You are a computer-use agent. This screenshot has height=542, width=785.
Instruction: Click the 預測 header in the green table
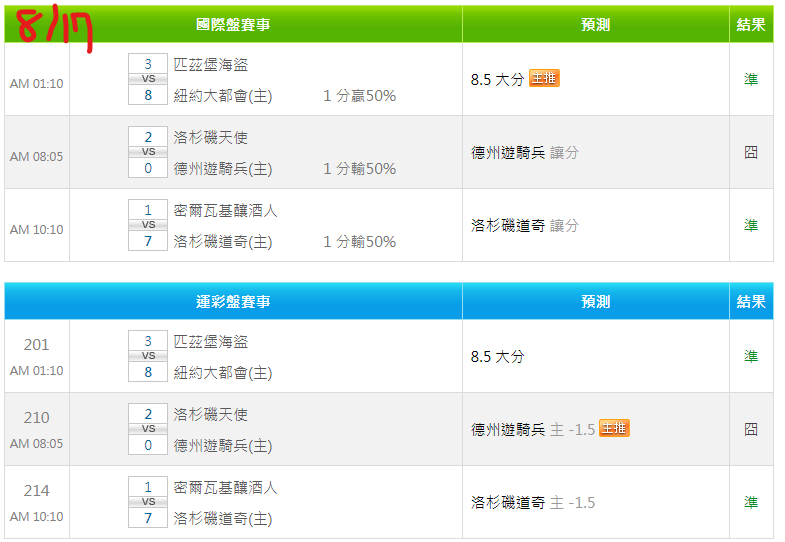pos(596,25)
